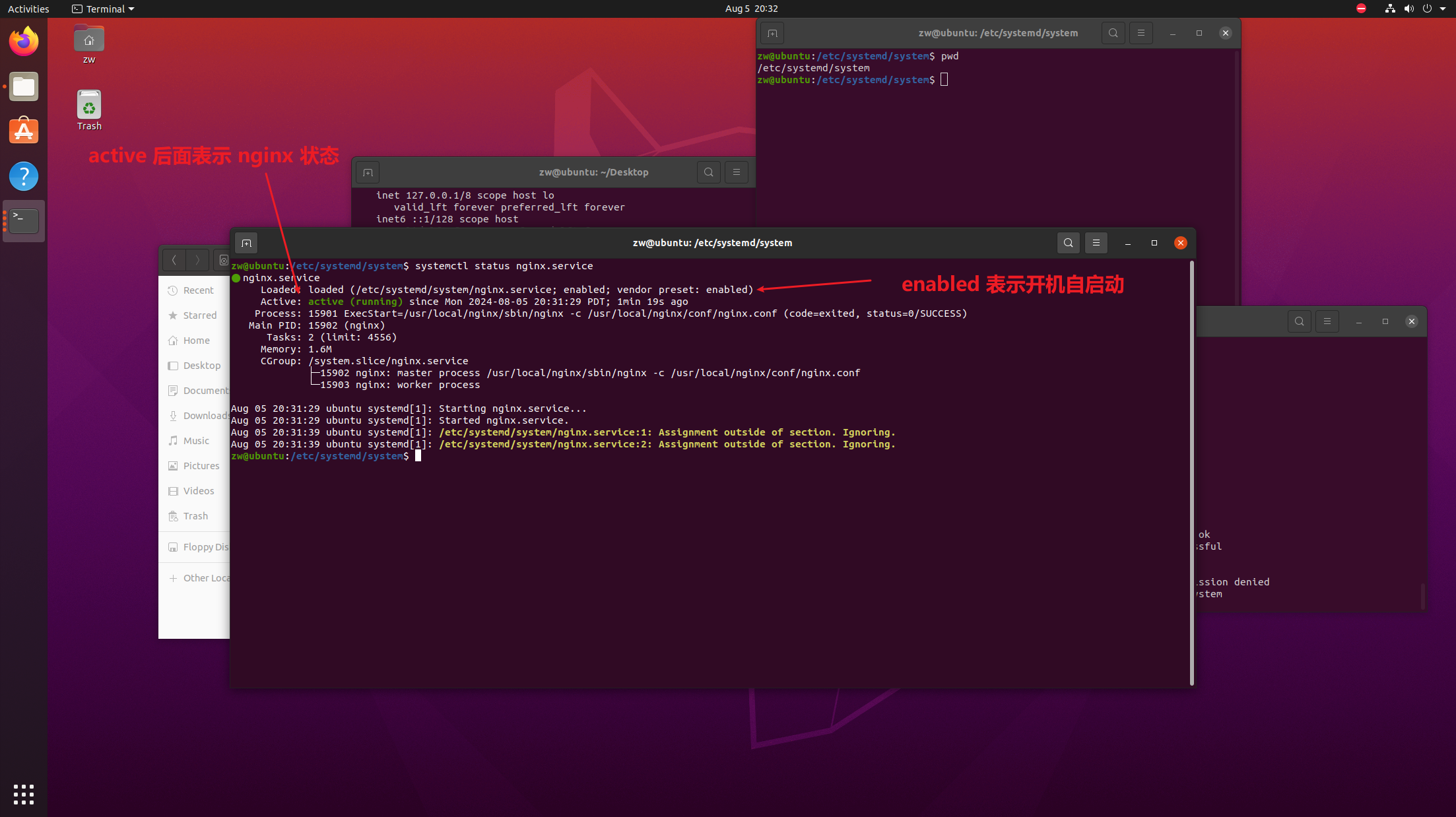Open the clock calendar dropdown
The height and width of the screenshot is (817, 1456).
(751, 9)
